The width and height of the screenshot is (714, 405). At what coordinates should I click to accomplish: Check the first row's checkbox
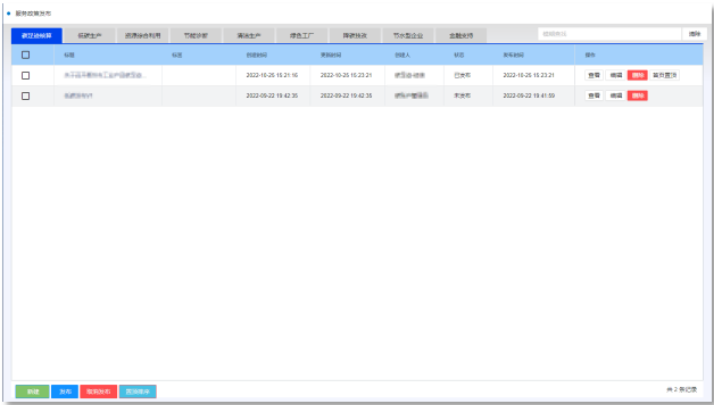[26, 75]
